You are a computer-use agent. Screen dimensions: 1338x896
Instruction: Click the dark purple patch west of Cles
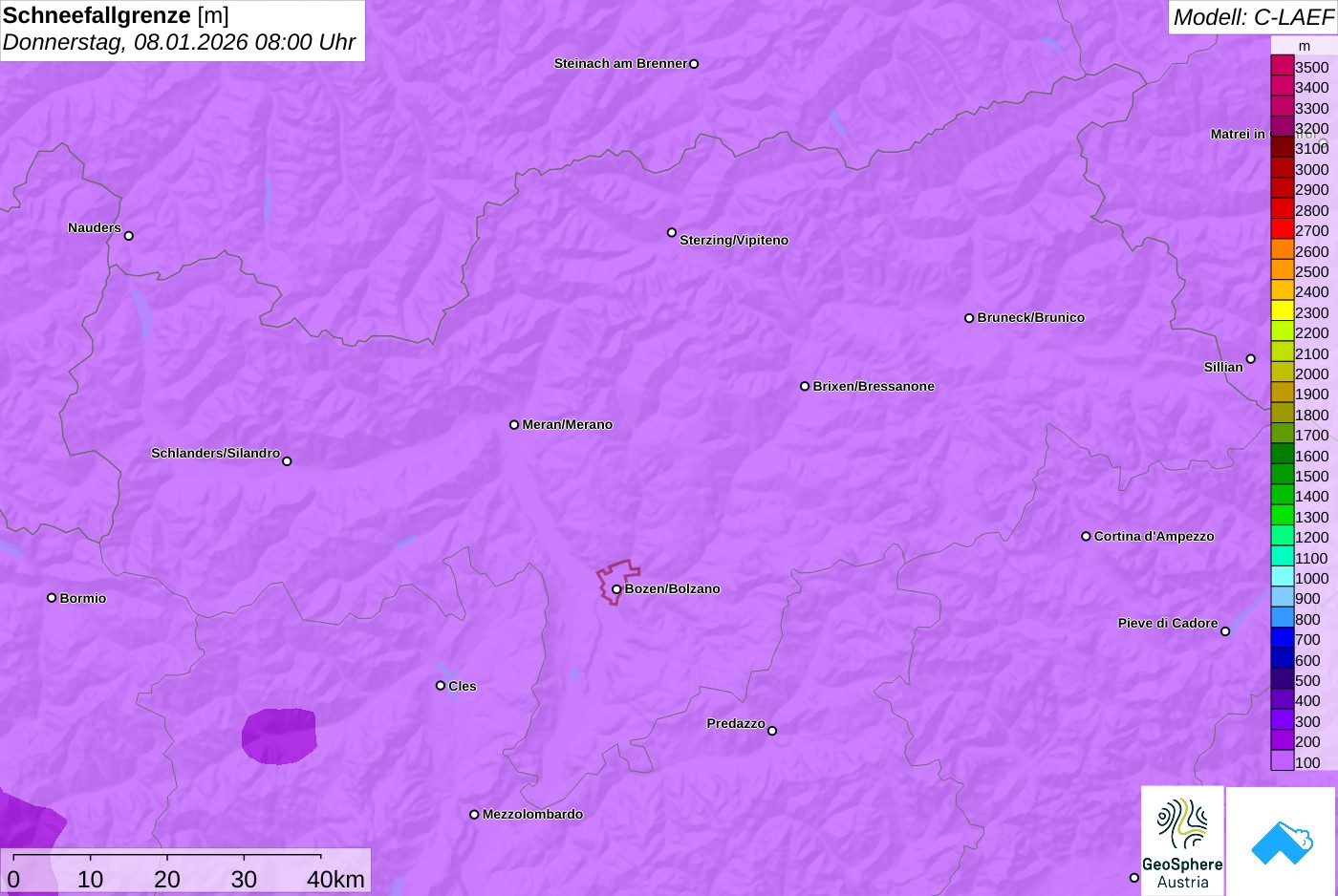click(279, 736)
